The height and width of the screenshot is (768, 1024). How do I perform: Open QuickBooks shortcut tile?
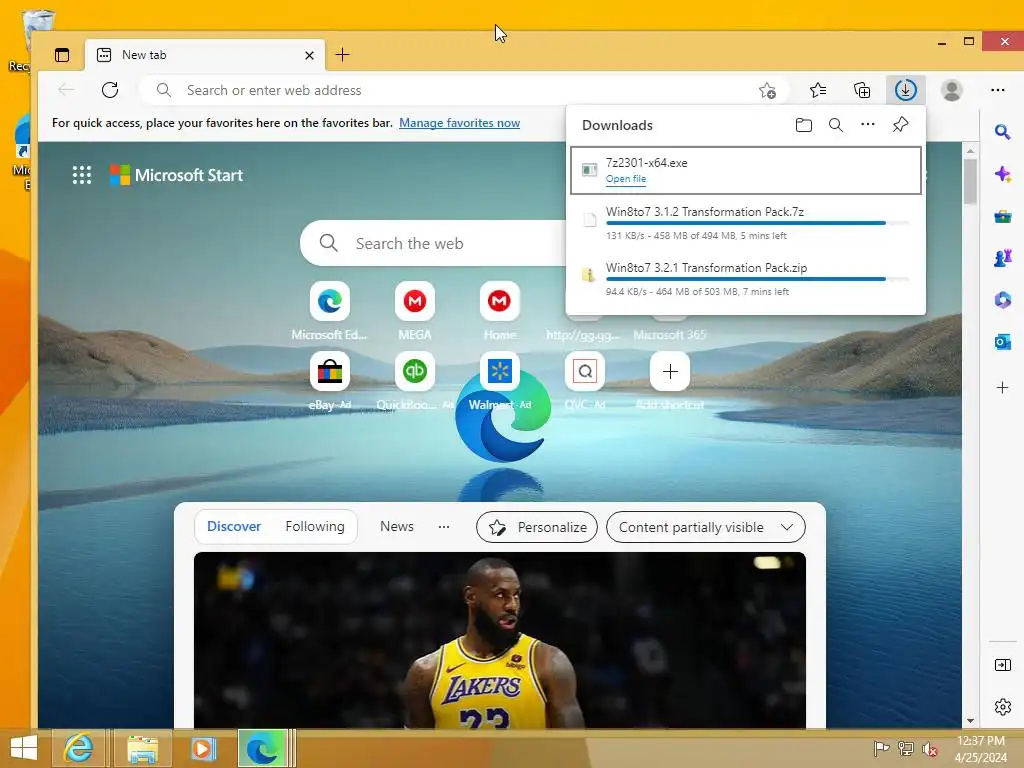click(415, 372)
